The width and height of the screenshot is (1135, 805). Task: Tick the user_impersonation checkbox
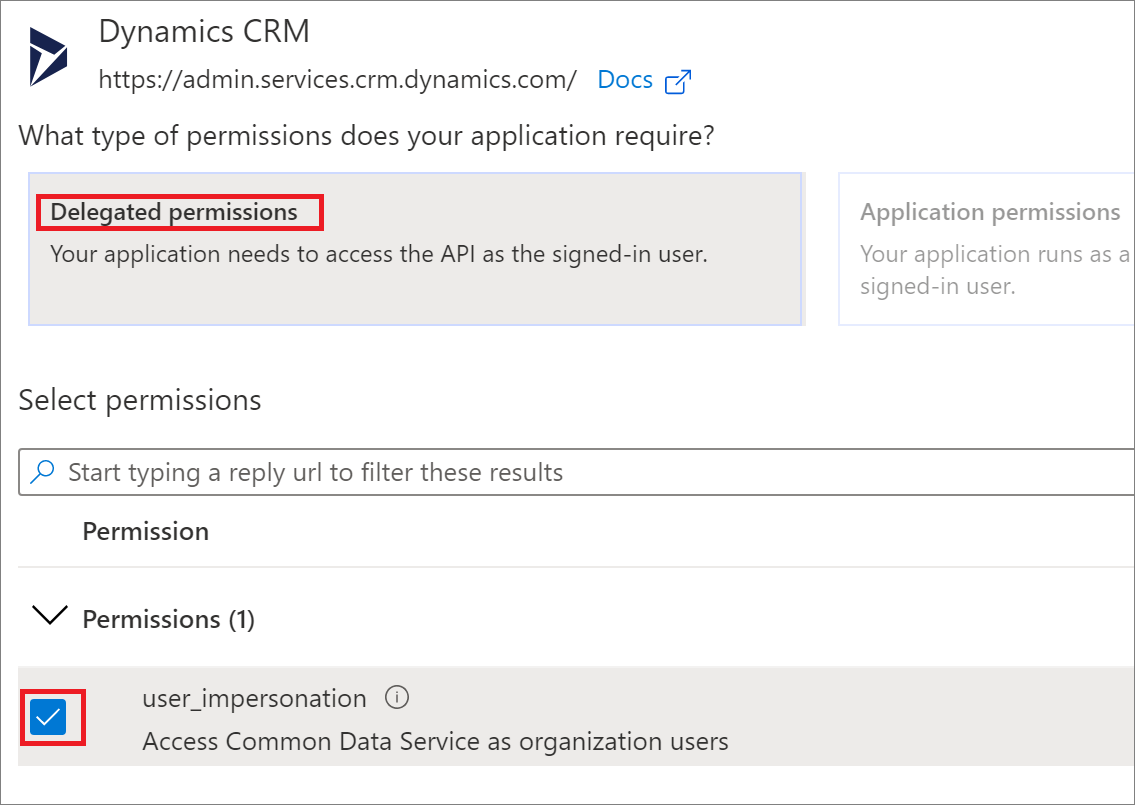(x=48, y=717)
